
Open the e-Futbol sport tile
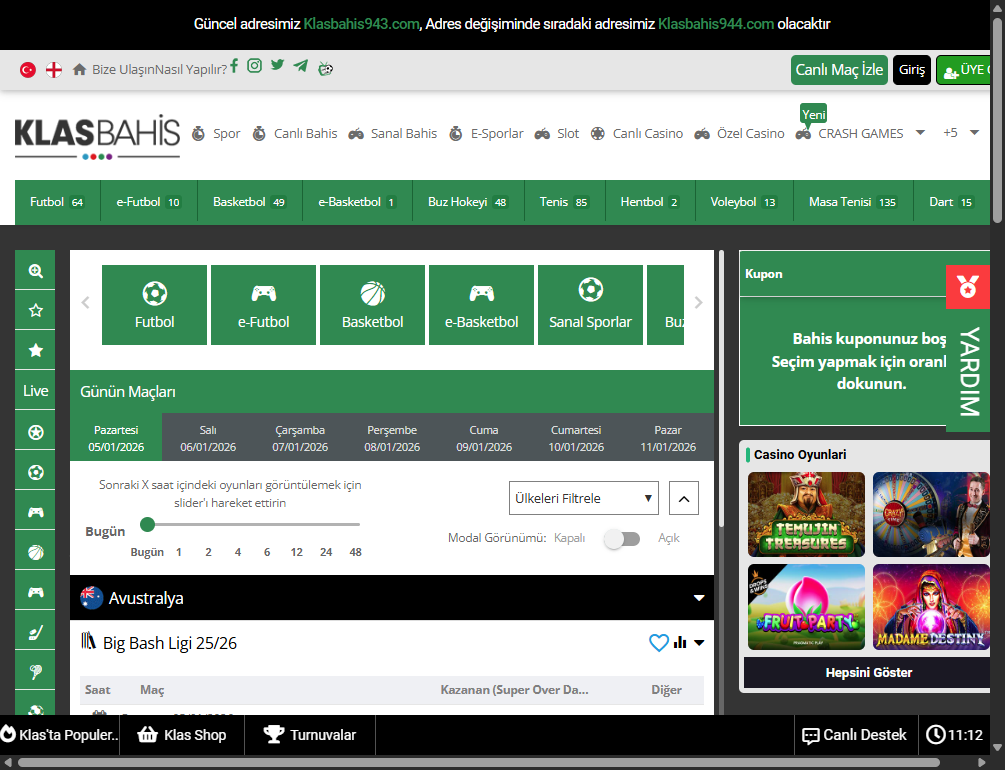(263, 305)
